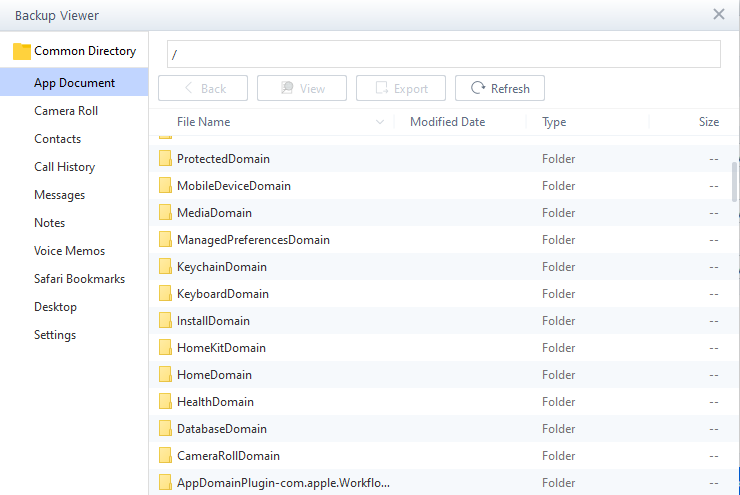Select the HealthDomain folder name
This screenshot has height=495, width=740.
215,402
